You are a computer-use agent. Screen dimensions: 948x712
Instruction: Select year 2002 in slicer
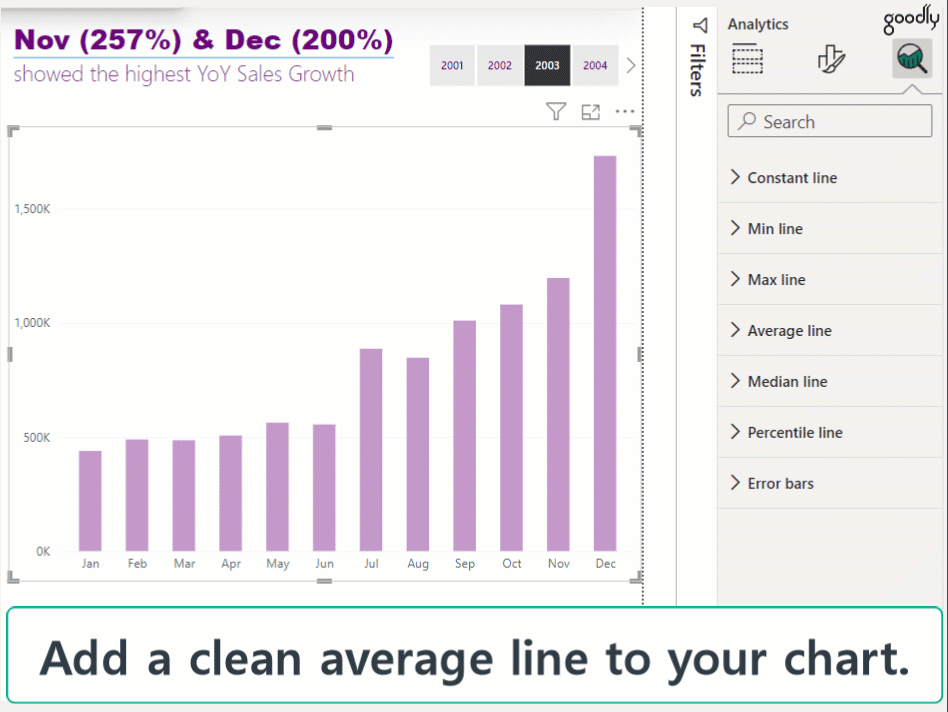(x=500, y=66)
